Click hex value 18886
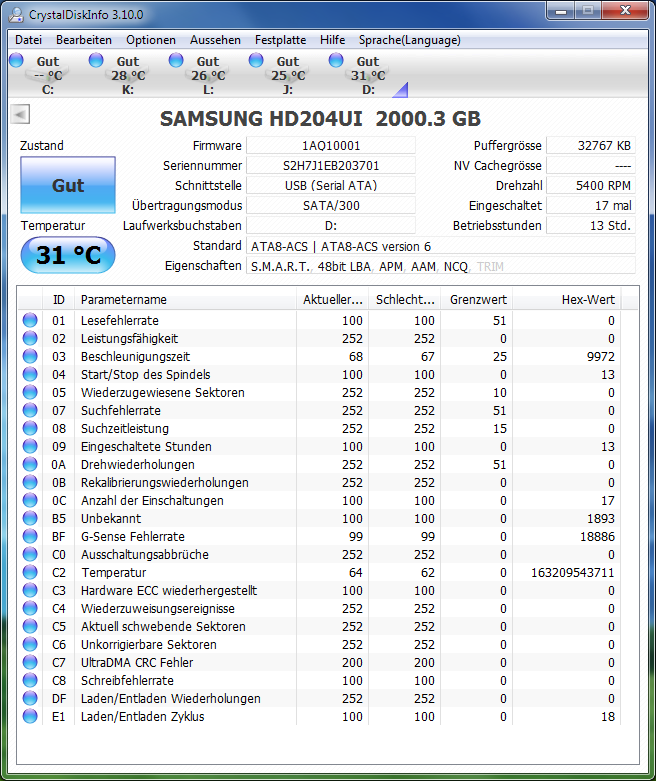This screenshot has height=781, width=656. pos(597,536)
